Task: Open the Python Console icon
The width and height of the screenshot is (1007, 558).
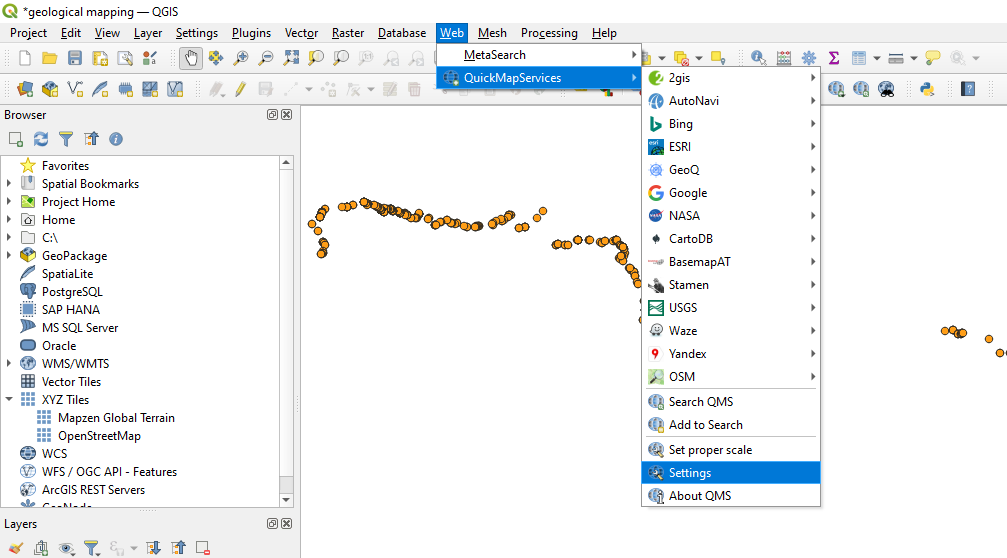Action: click(927, 89)
